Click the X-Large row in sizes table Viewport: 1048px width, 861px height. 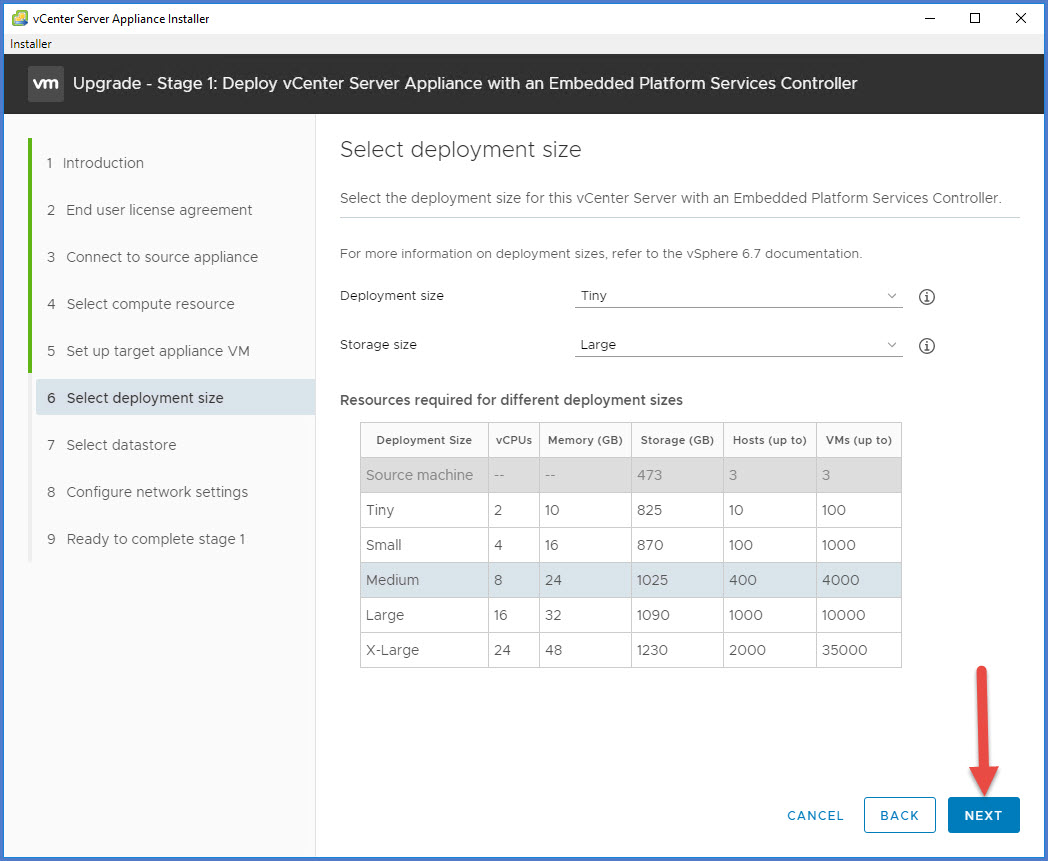630,650
